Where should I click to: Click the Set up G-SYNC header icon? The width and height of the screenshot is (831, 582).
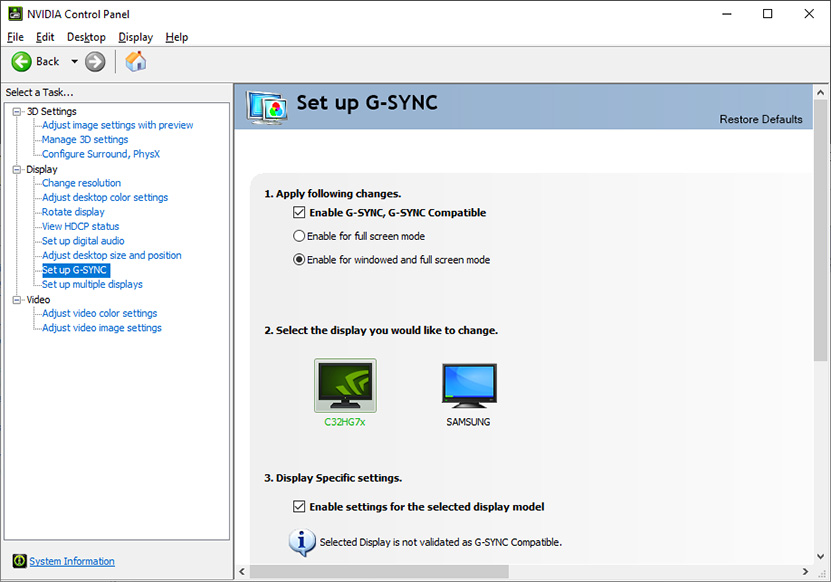point(267,108)
